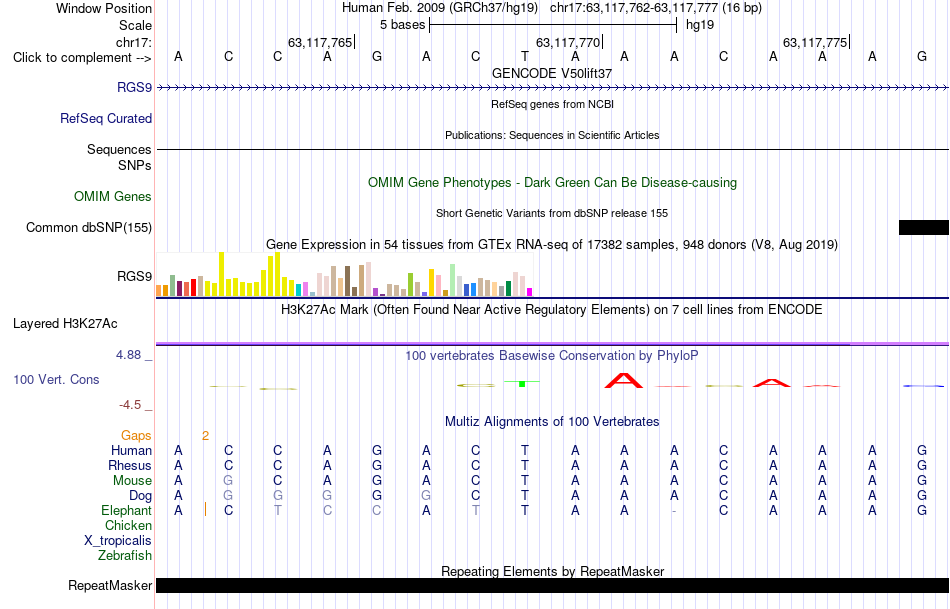Click the H3K27Ac Mark track title

(552, 310)
